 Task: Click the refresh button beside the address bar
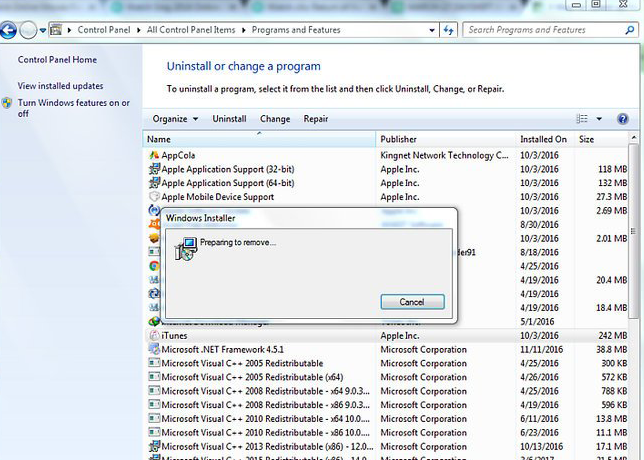[x=448, y=30]
